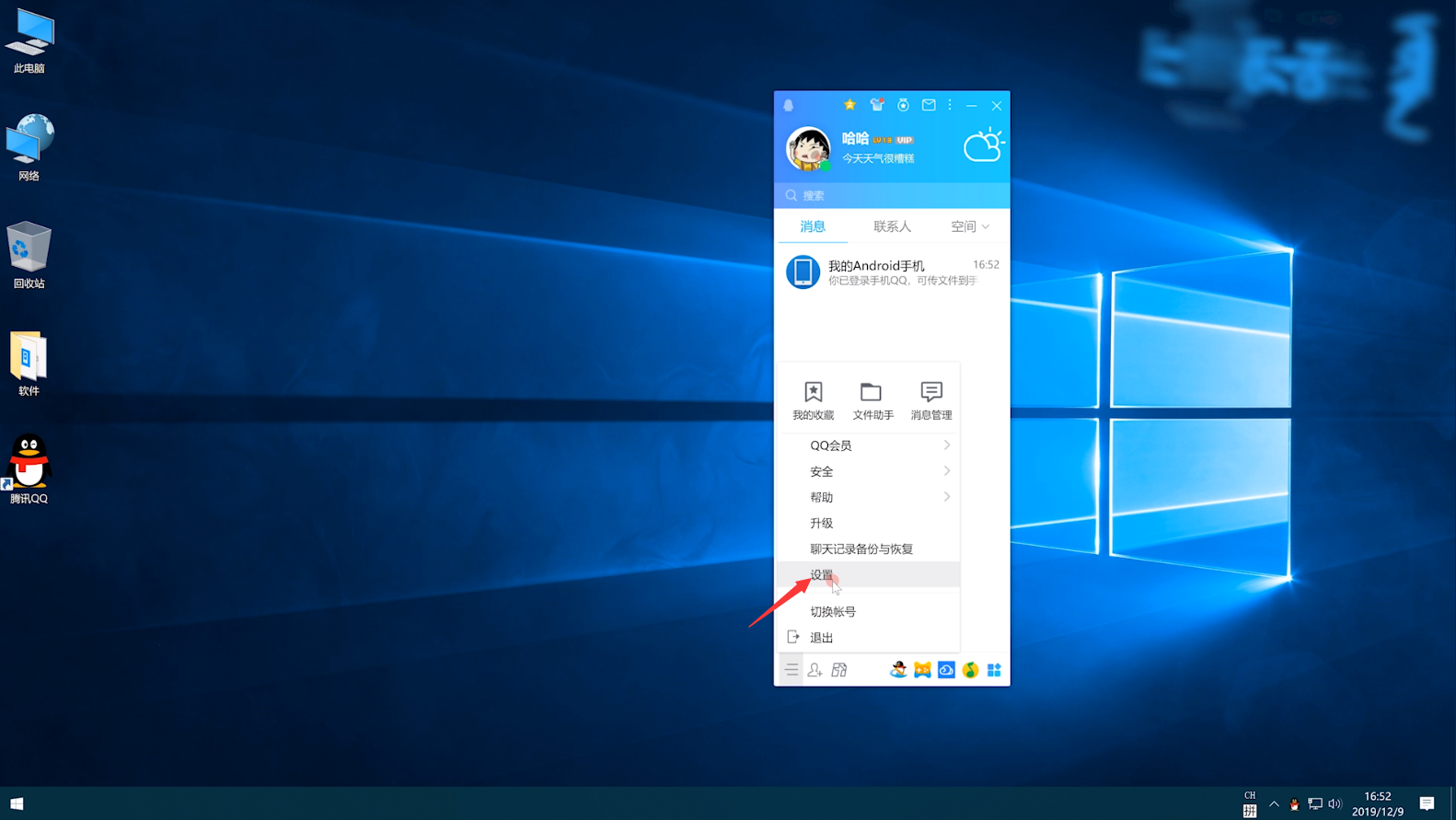This screenshot has height=820, width=1456.
Task: Focus the 搜索 search field
Action: (892, 195)
